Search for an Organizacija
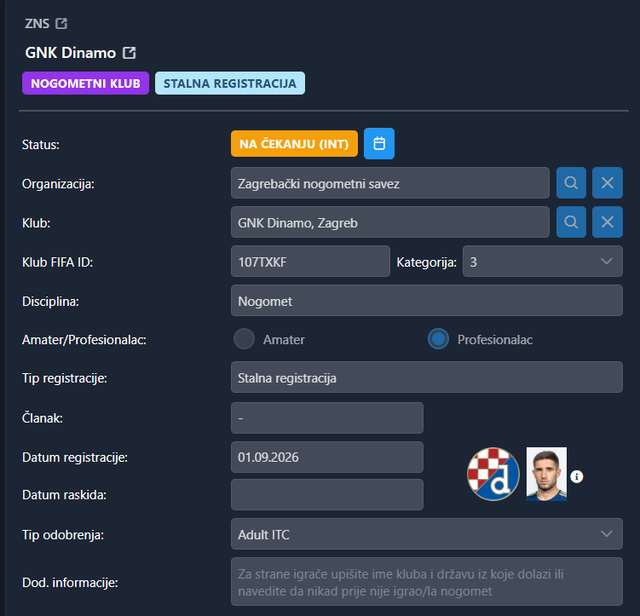 [571, 183]
